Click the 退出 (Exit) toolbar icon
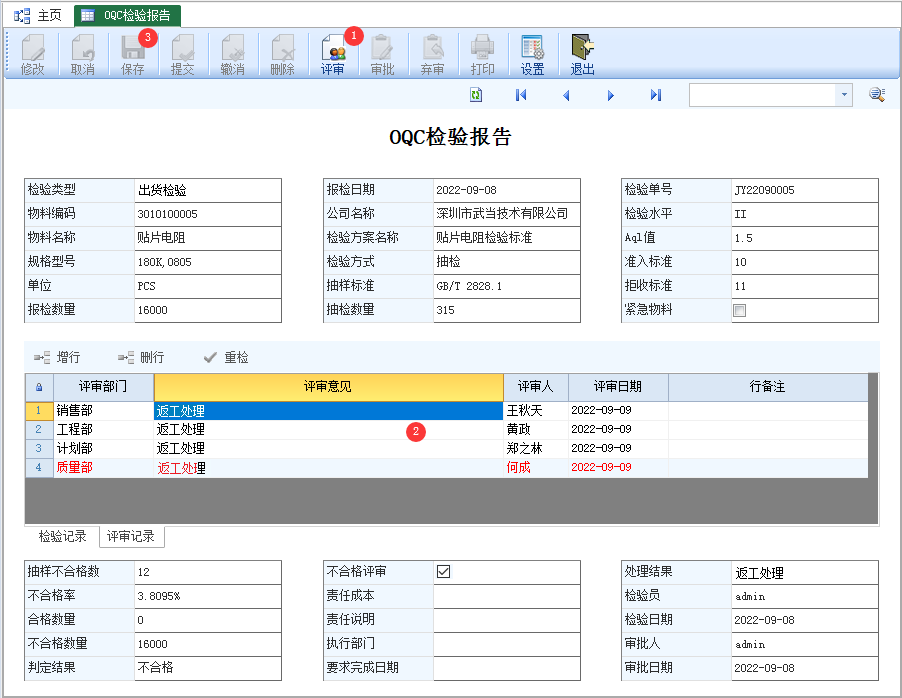 tap(582, 54)
